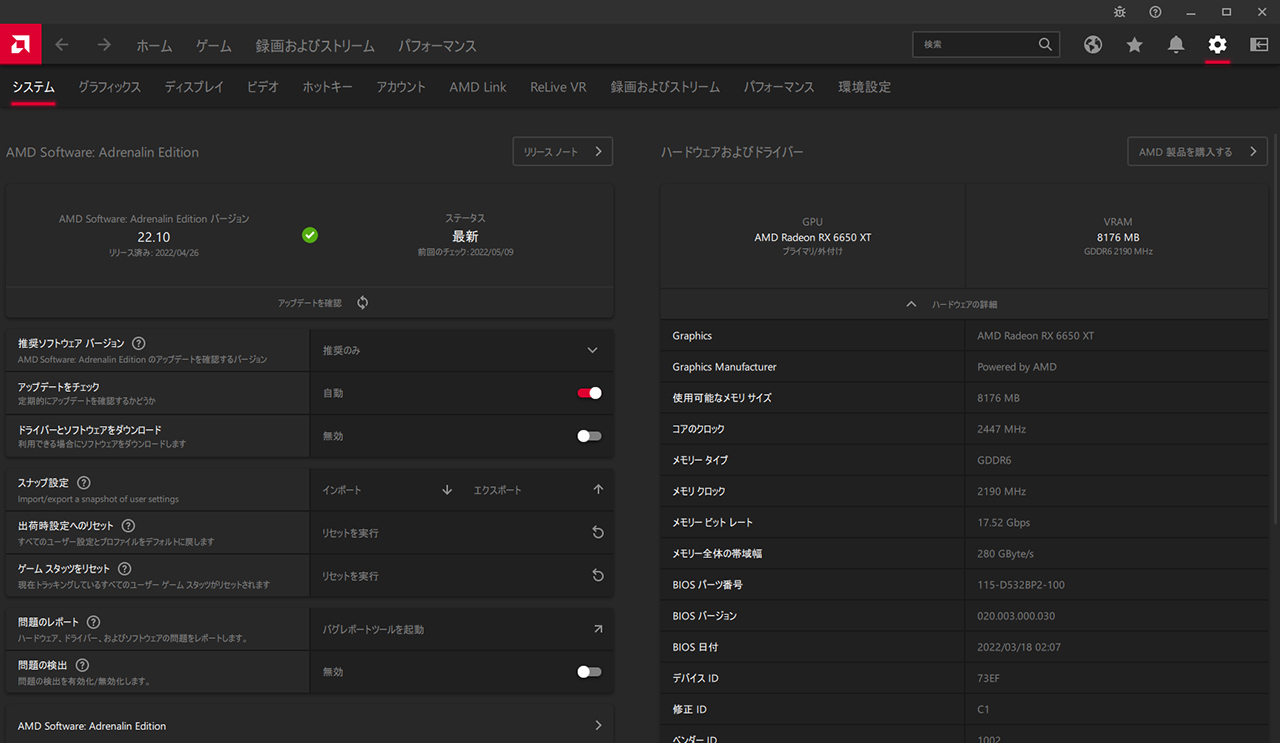The height and width of the screenshot is (743, 1280).
Task: Switch to the ディスプレイ tab
Action: click(194, 87)
